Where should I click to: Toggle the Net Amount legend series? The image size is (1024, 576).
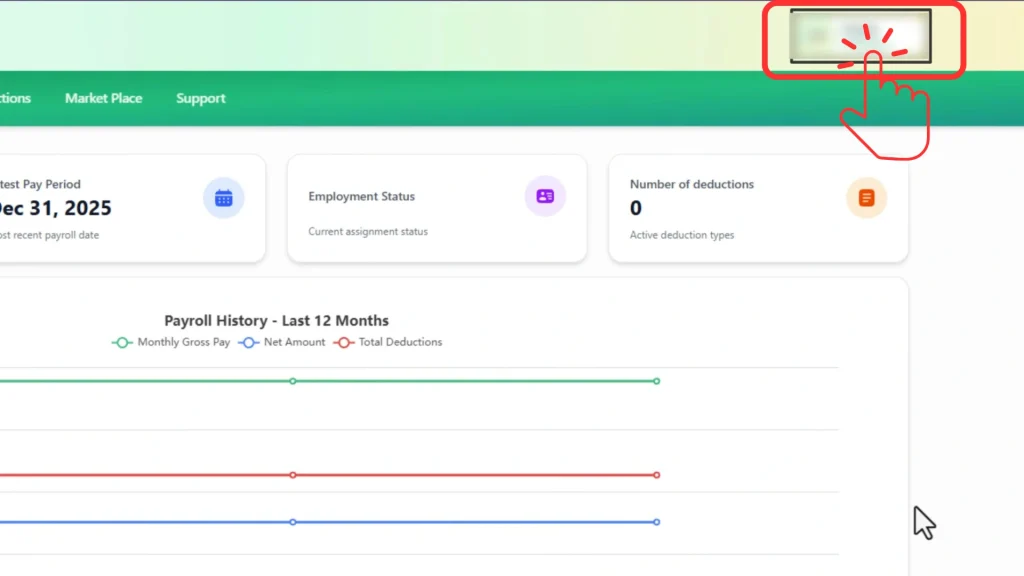pyautogui.click(x=282, y=342)
